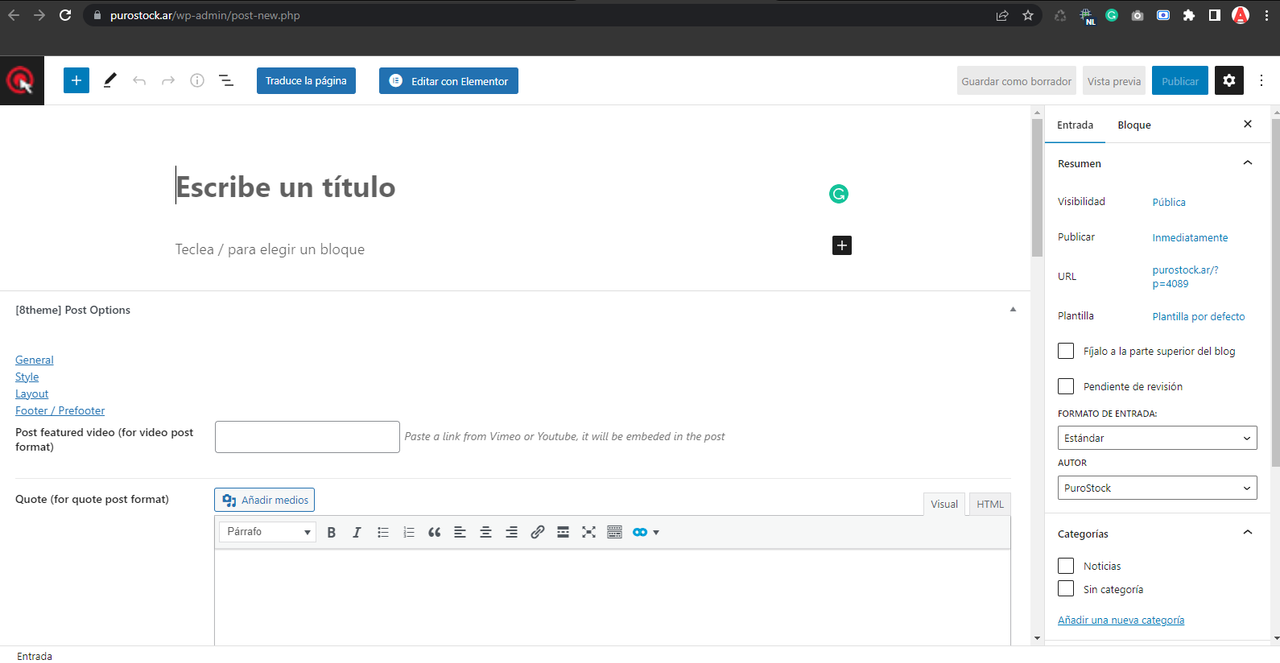Click the redo arrow
This screenshot has width=1280, height=663.
[x=168, y=80]
